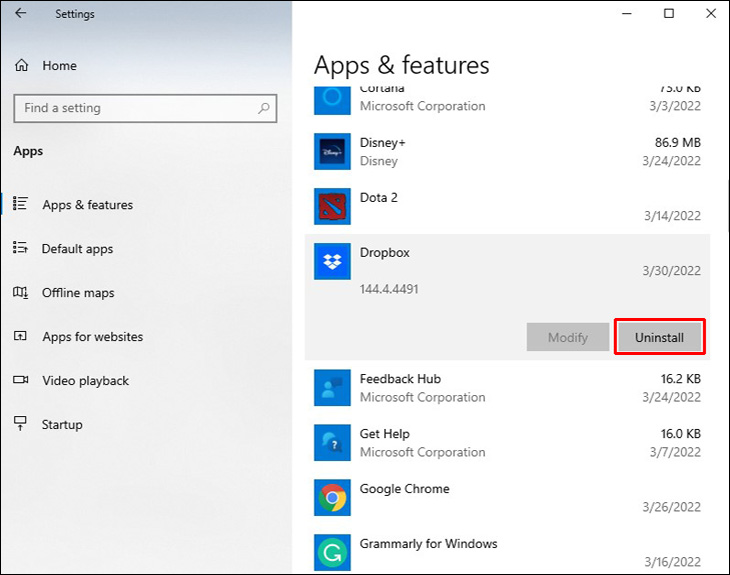Select Apps & features in sidebar
The width and height of the screenshot is (730, 575).
pyautogui.click(x=87, y=205)
